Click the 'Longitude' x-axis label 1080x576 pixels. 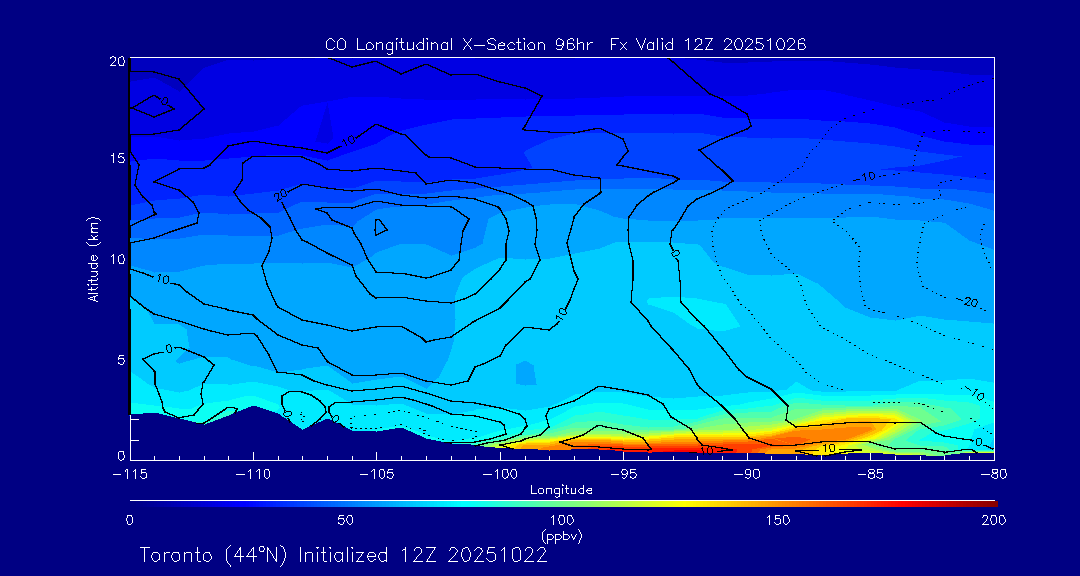click(x=561, y=489)
